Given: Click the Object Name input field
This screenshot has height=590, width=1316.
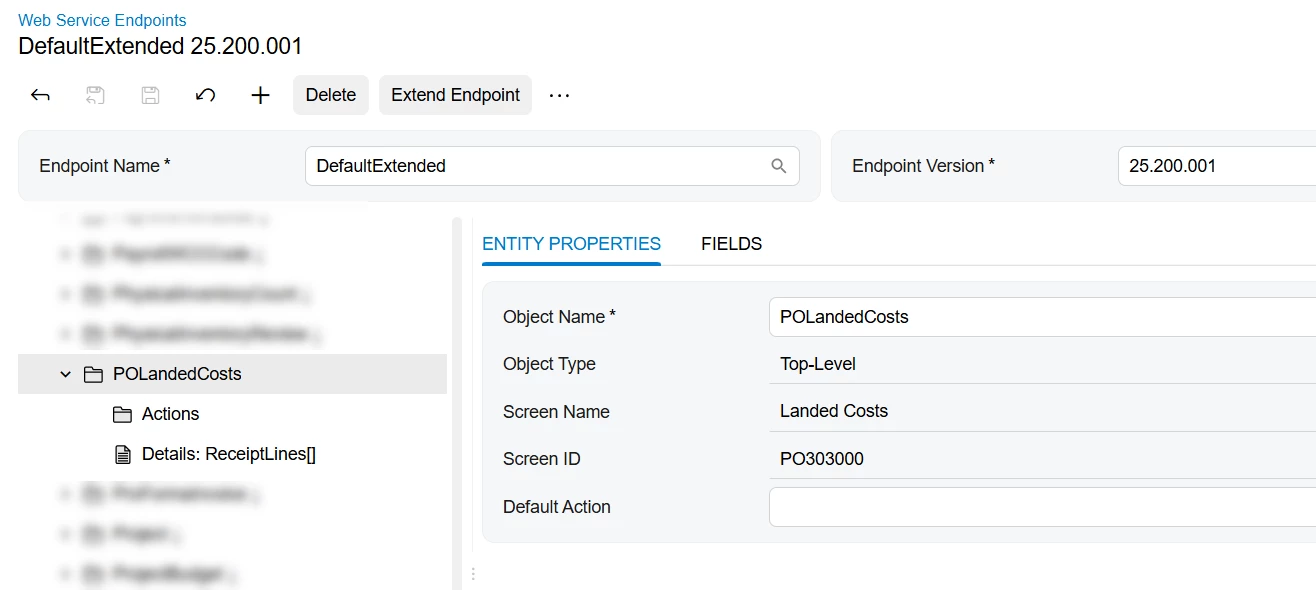Looking at the screenshot, I should coord(1040,317).
